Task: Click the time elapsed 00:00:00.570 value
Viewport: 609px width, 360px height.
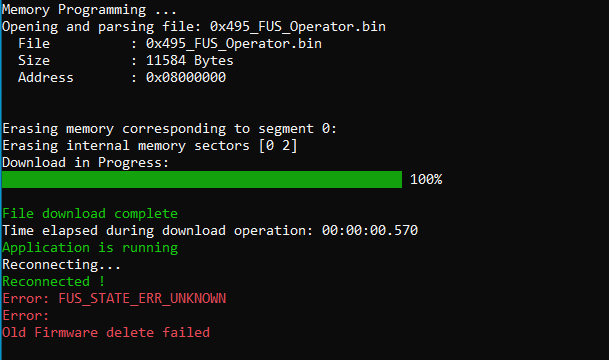Action: point(370,231)
